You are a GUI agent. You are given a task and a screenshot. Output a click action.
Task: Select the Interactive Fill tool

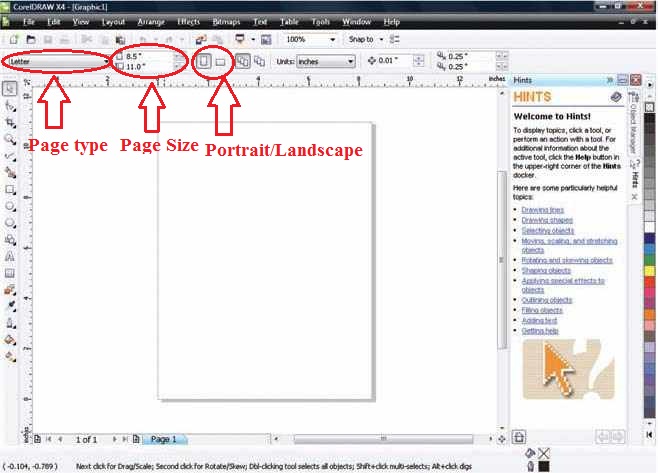[10, 357]
